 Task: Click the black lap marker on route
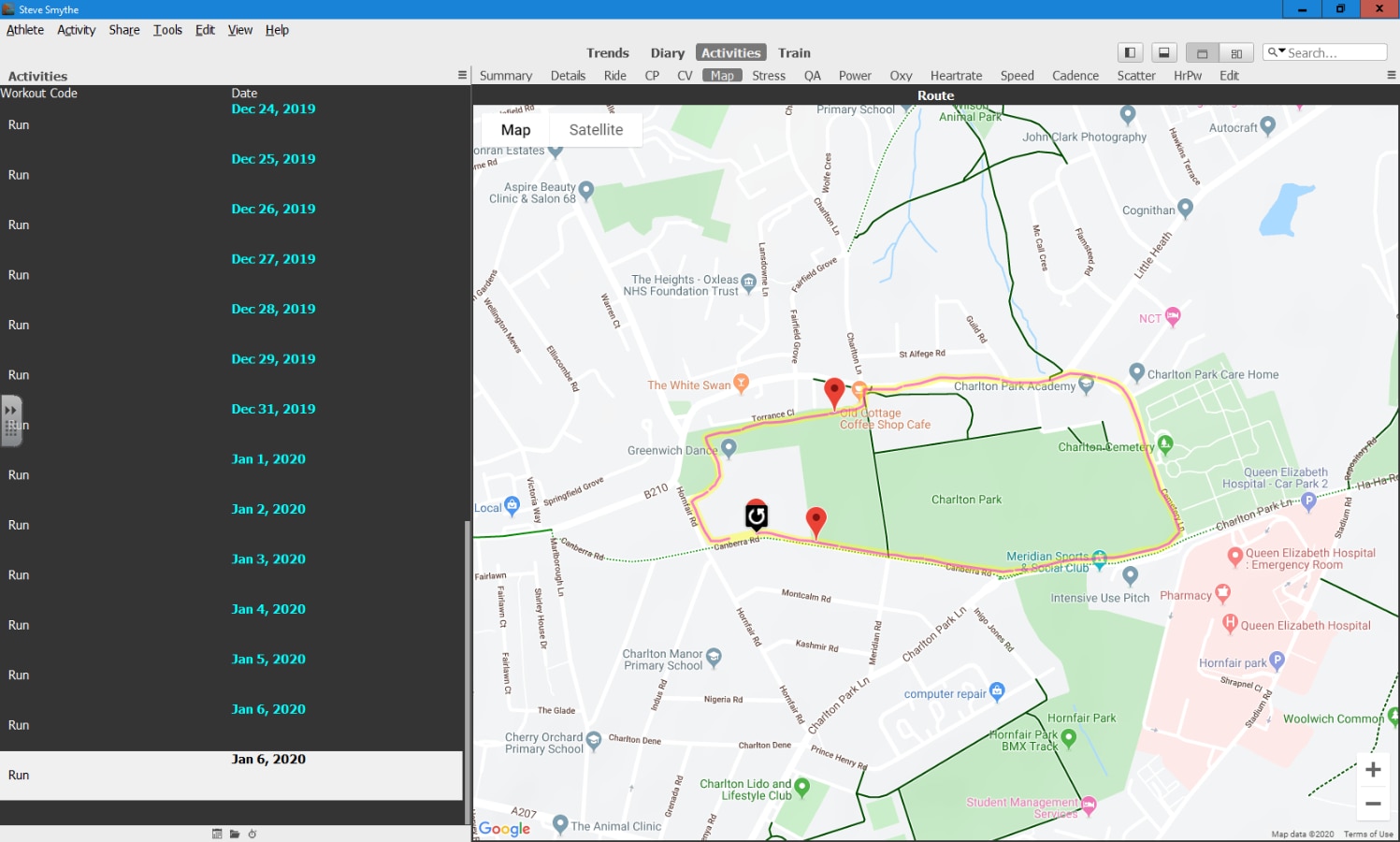click(757, 515)
